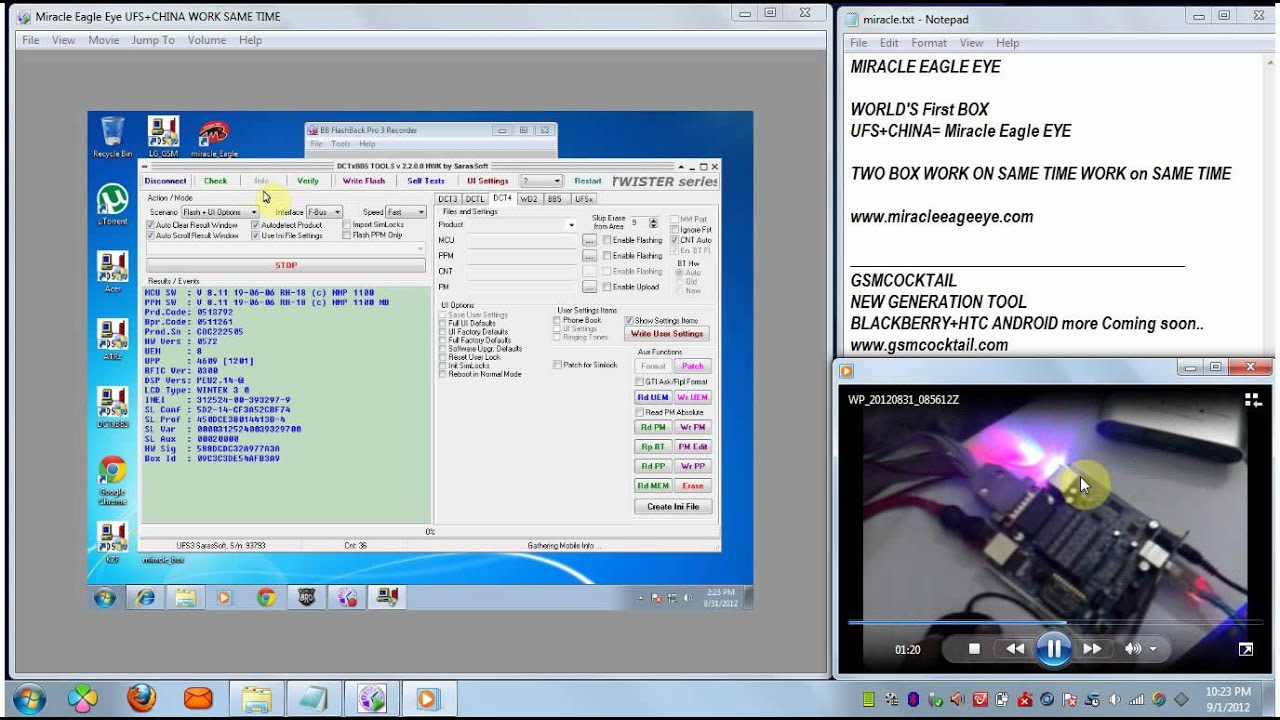Open the Help menu in Notepad
Screen dimensions: 1280x720
(1008, 43)
